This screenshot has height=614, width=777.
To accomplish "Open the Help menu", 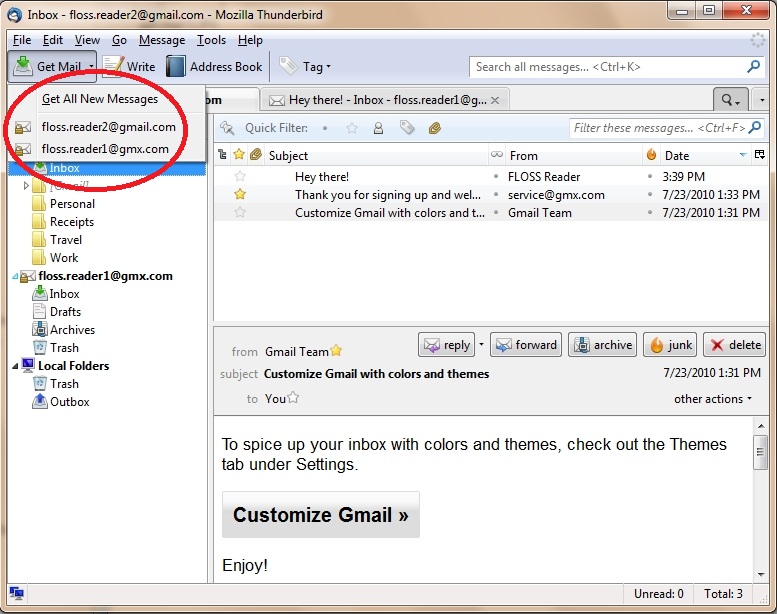I will click(250, 40).
